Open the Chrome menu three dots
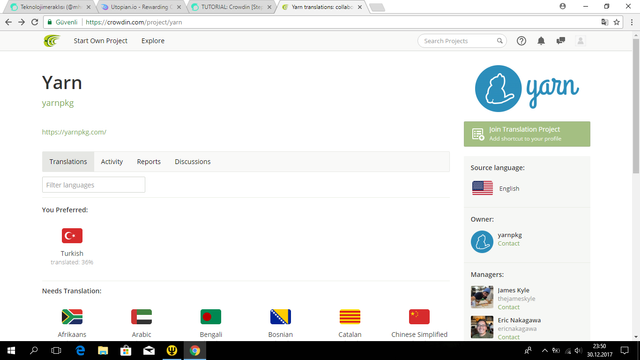640x360 pixels. coord(631,22)
